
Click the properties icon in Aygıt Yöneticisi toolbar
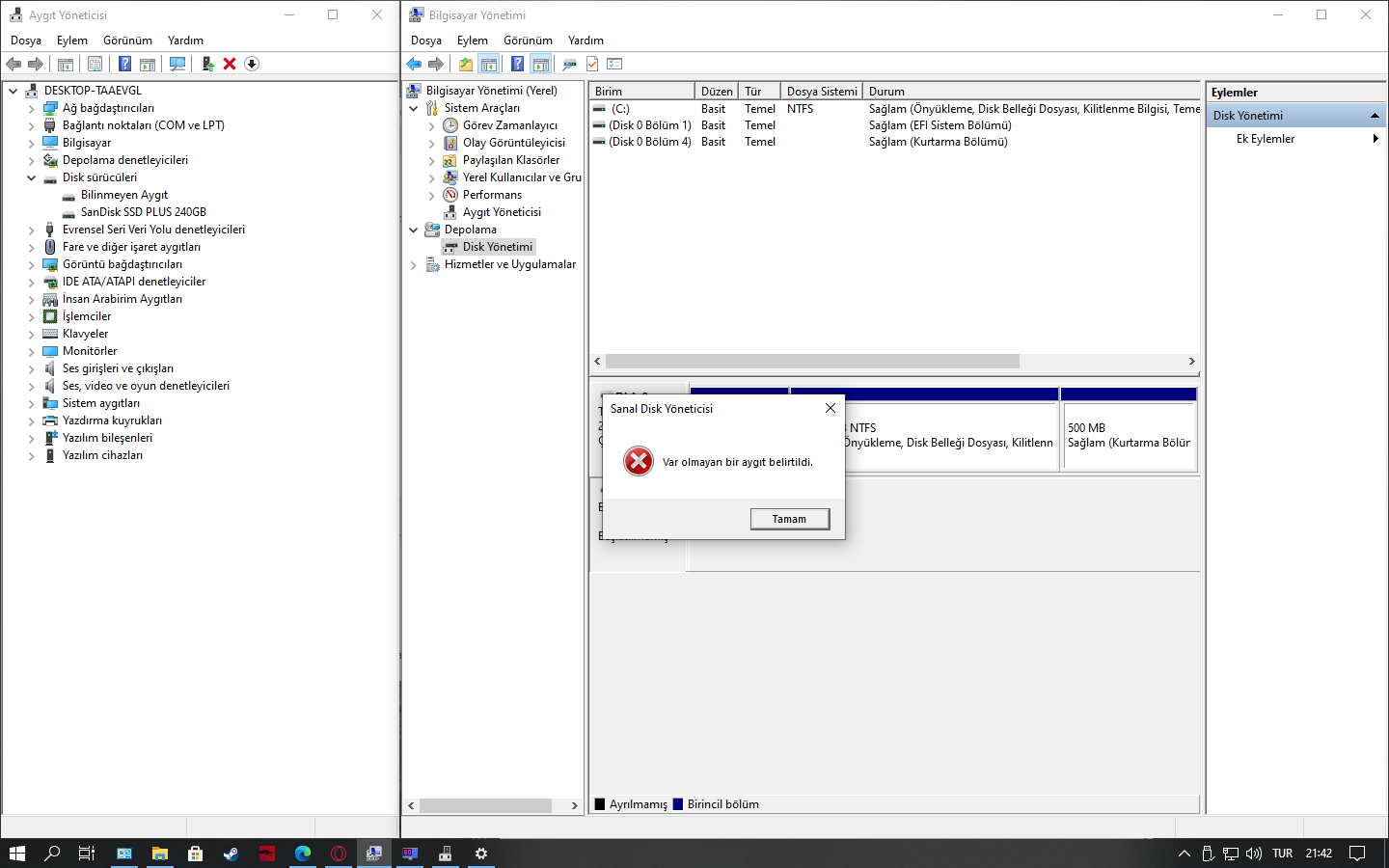click(95, 64)
